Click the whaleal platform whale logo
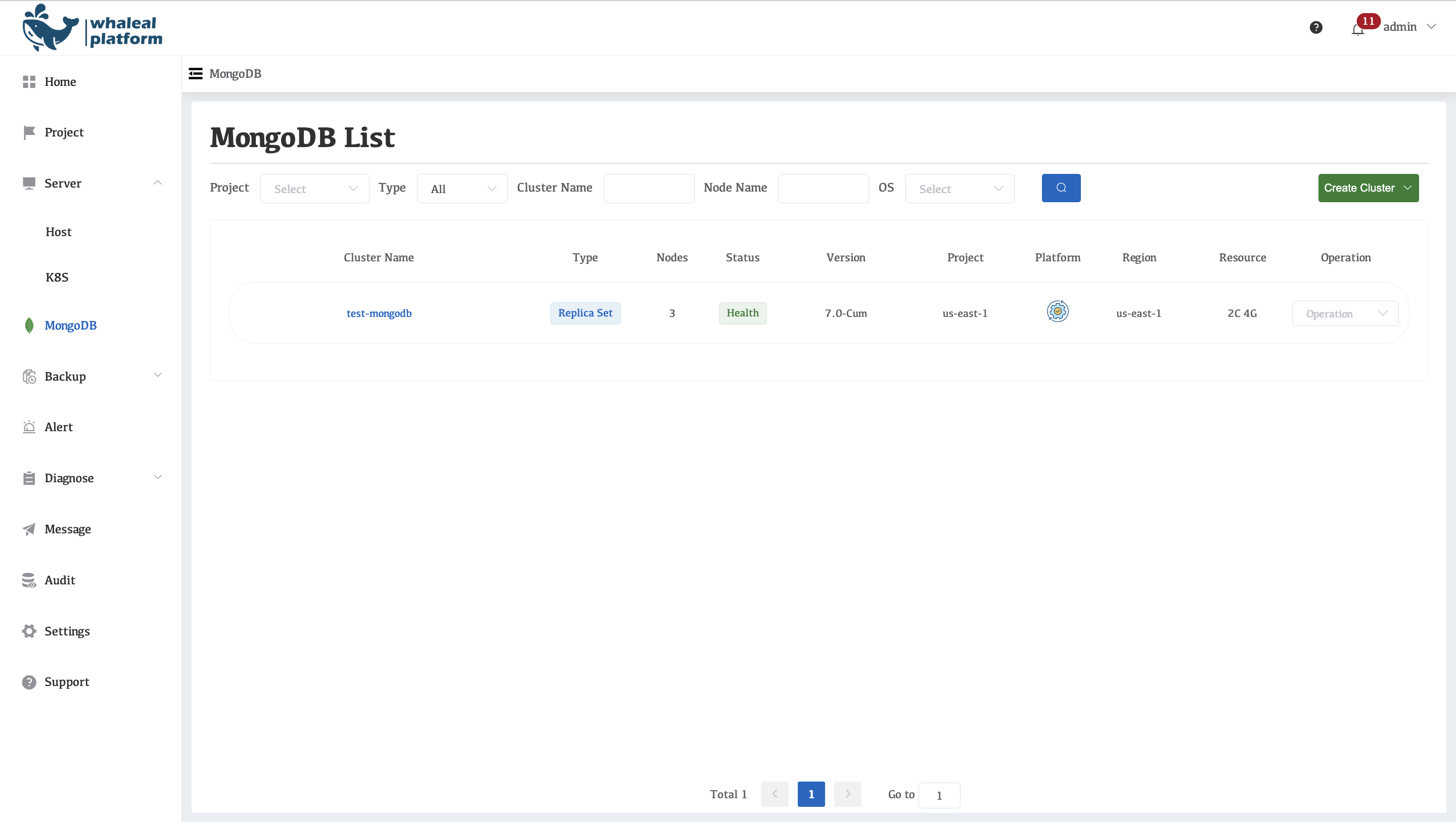This screenshot has height=822, width=1456. [x=50, y=28]
